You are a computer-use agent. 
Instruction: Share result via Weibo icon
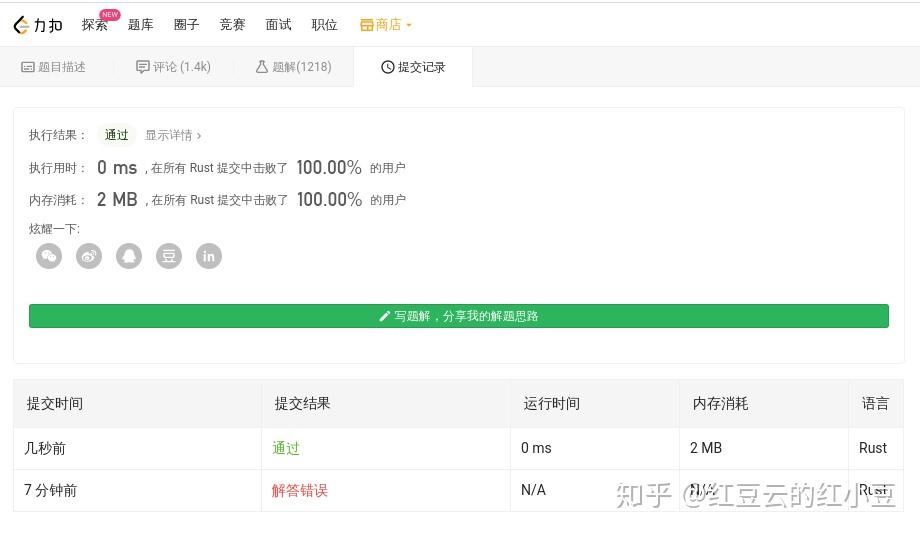coord(89,256)
